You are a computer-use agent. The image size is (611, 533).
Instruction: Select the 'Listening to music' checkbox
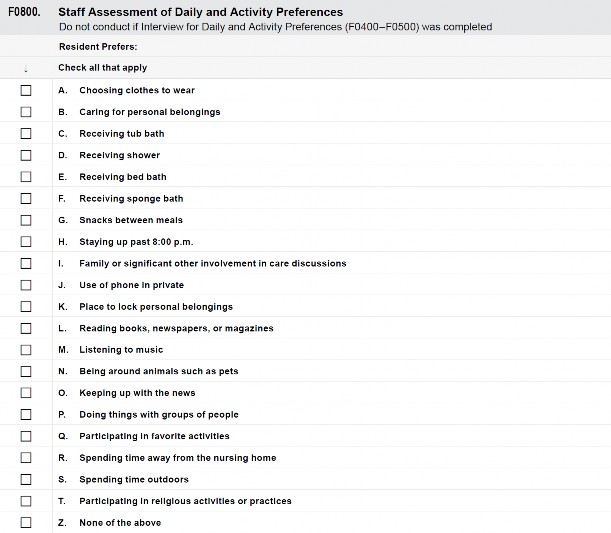coord(26,350)
